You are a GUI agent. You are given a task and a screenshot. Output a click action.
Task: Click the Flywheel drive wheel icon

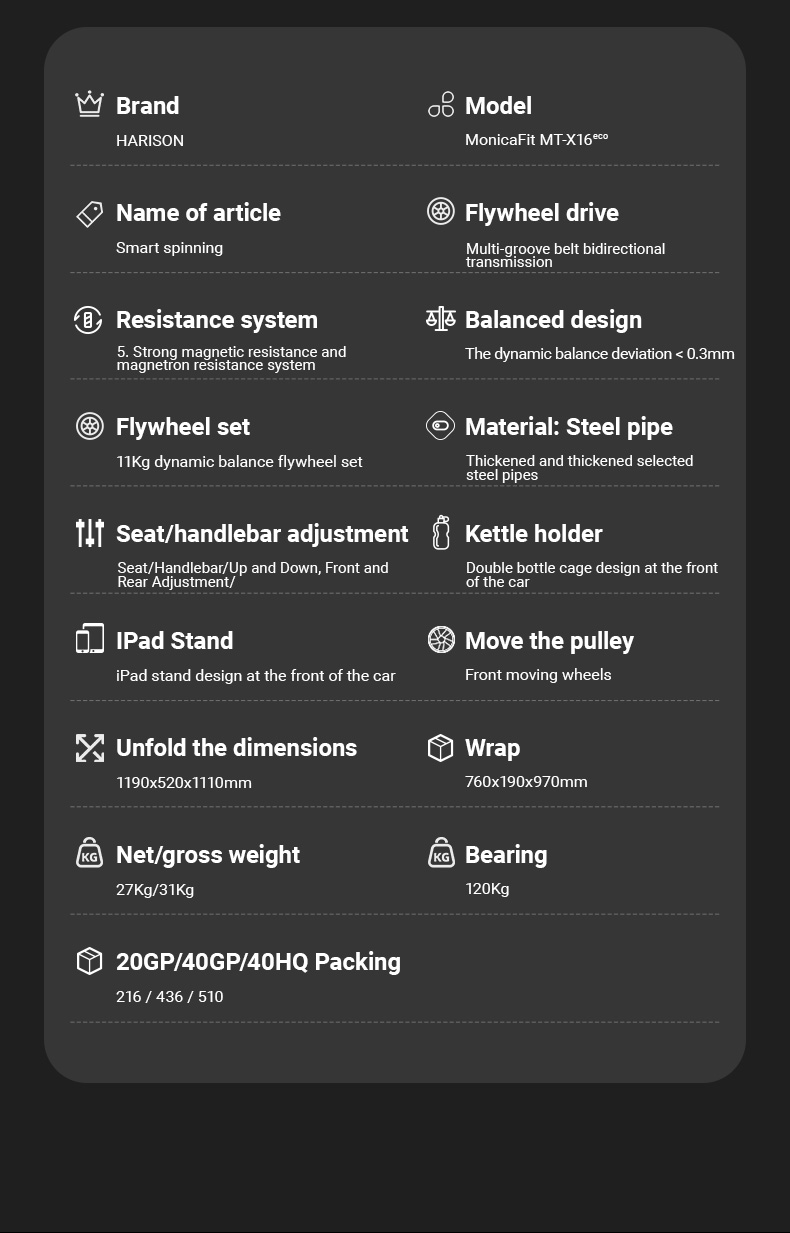[441, 211]
